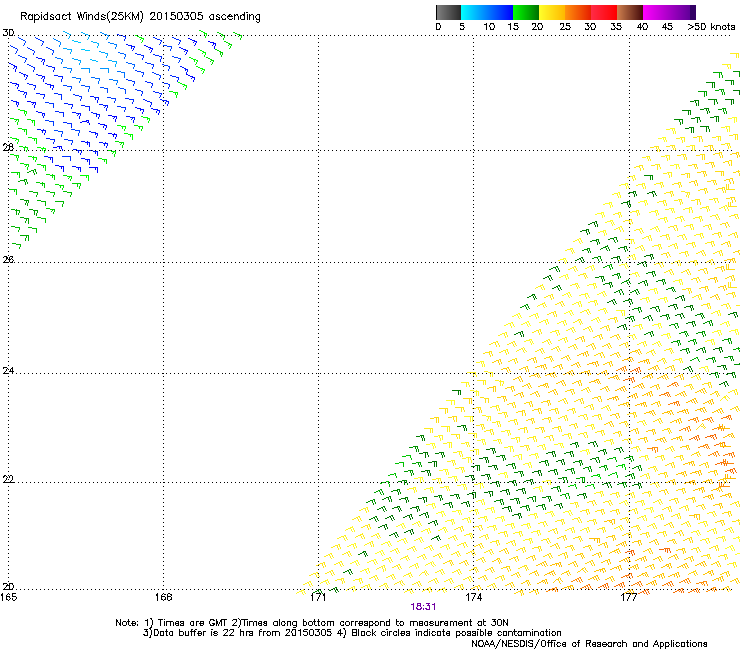The height and width of the screenshot is (650, 740).
Task: Select the green 15-20 knots legend swatch
Action: [526, 12]
